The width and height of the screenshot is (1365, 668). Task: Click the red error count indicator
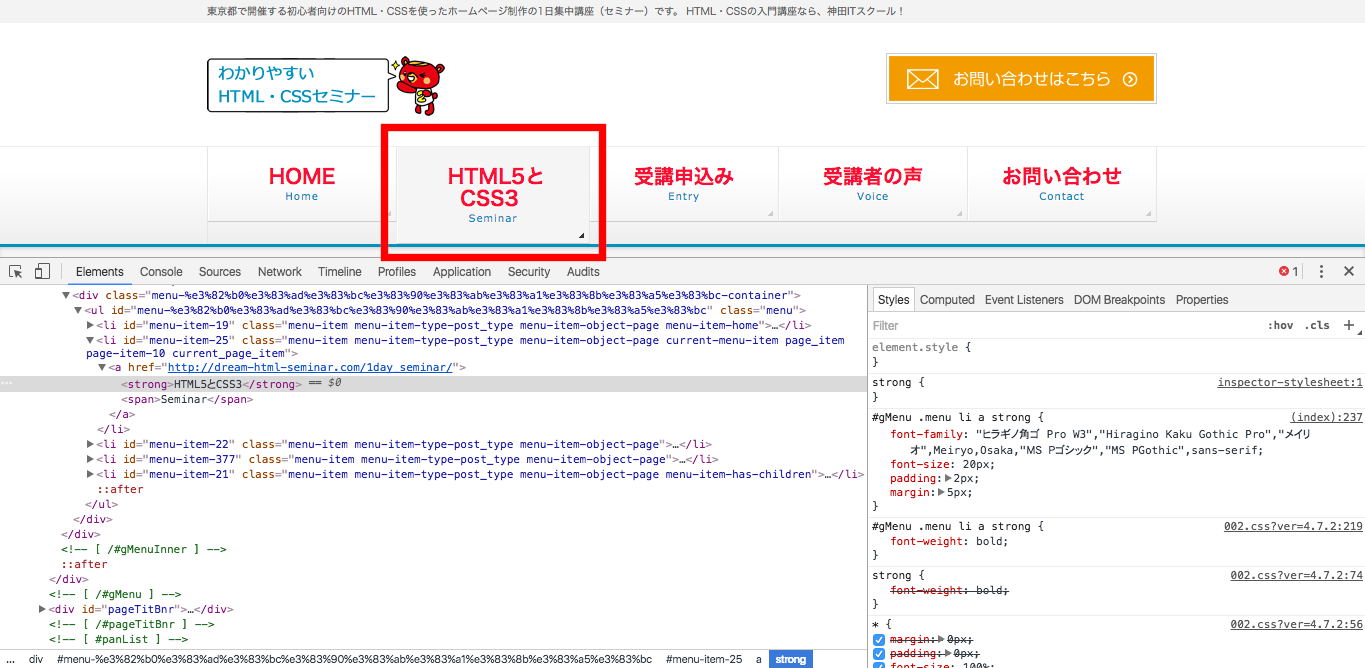1288,272
